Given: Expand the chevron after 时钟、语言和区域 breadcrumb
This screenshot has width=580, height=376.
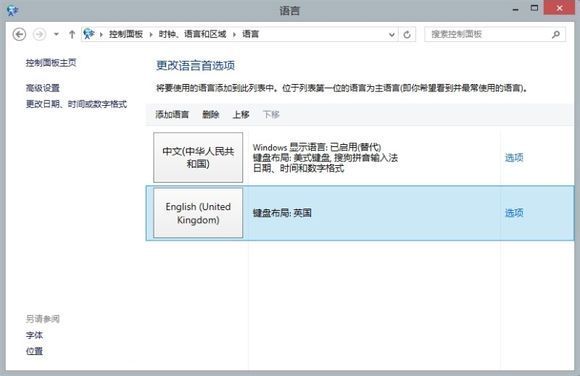Looking at the screenshot, I should [234, 35].
